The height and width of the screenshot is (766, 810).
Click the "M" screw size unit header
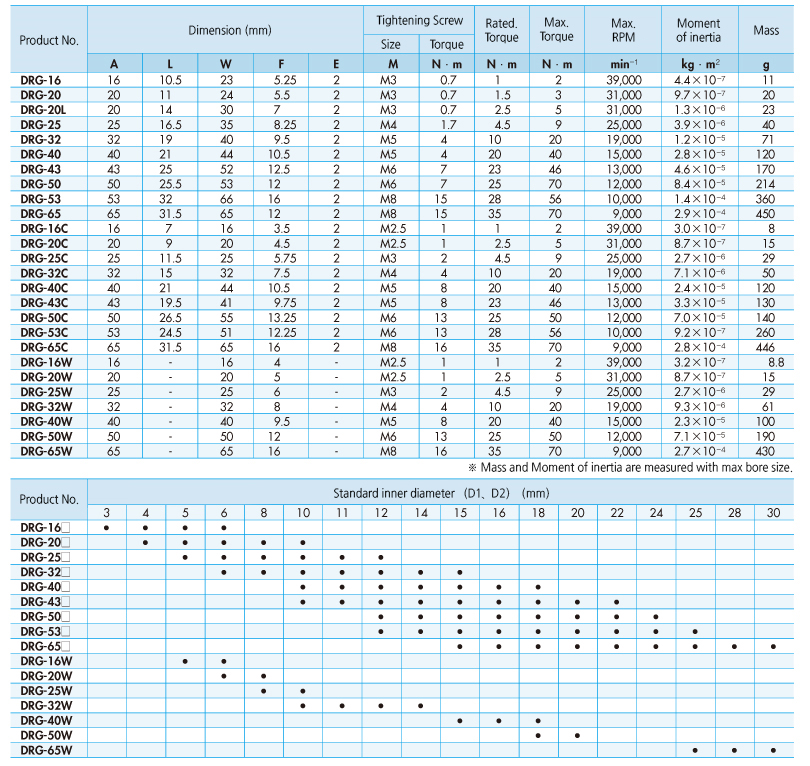pos(393,64)
